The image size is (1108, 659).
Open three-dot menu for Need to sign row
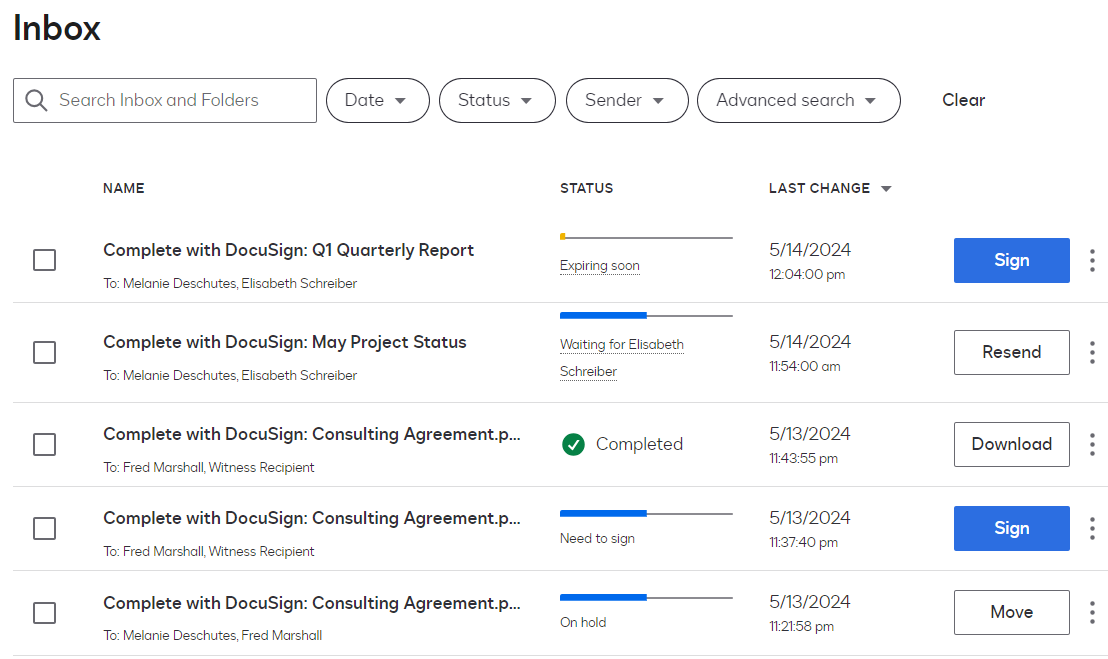[1092, 528]
